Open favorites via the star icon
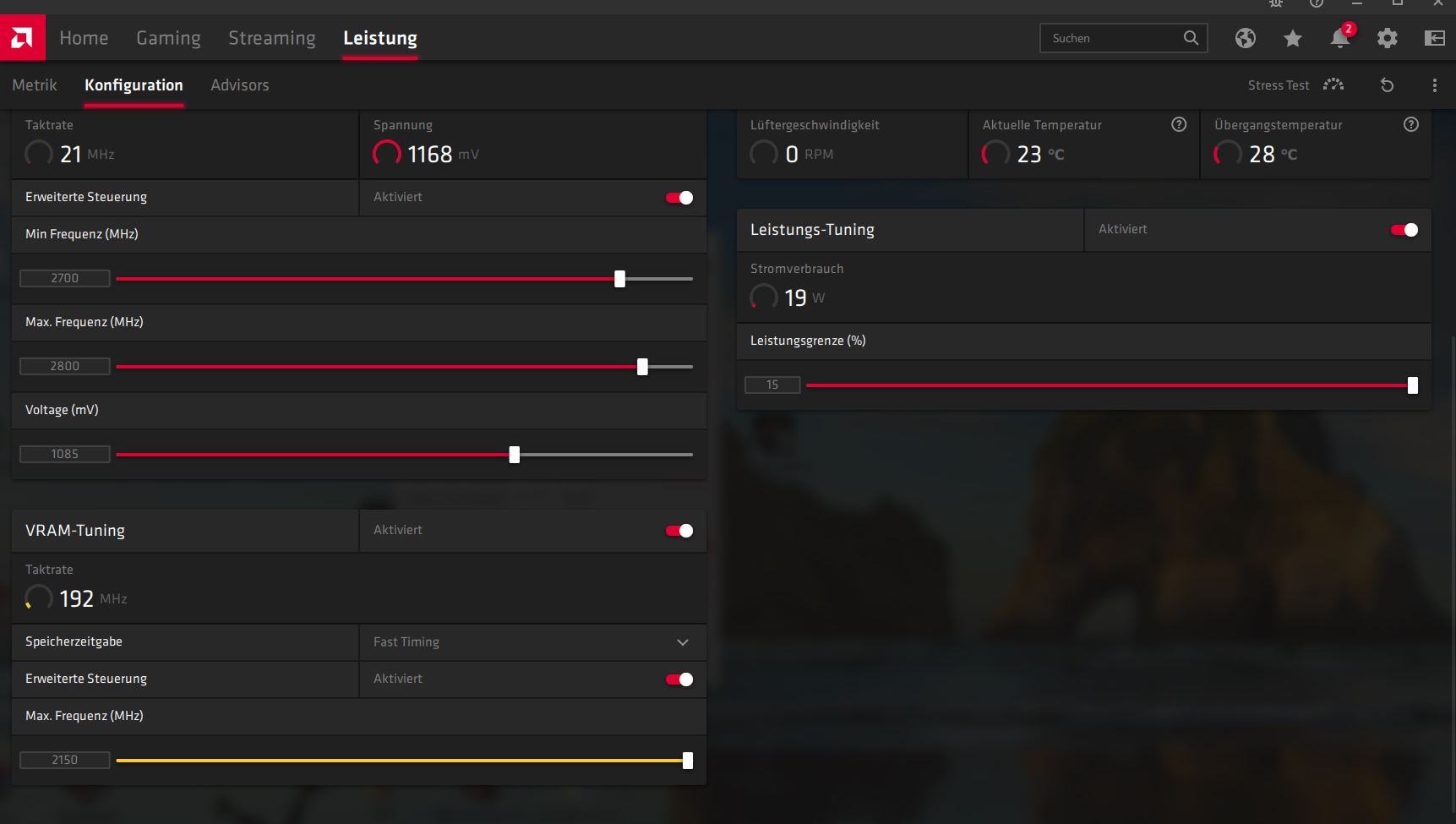Image resolution: width=1456 pixels, height=824 pixels. tap(1292, 38)
